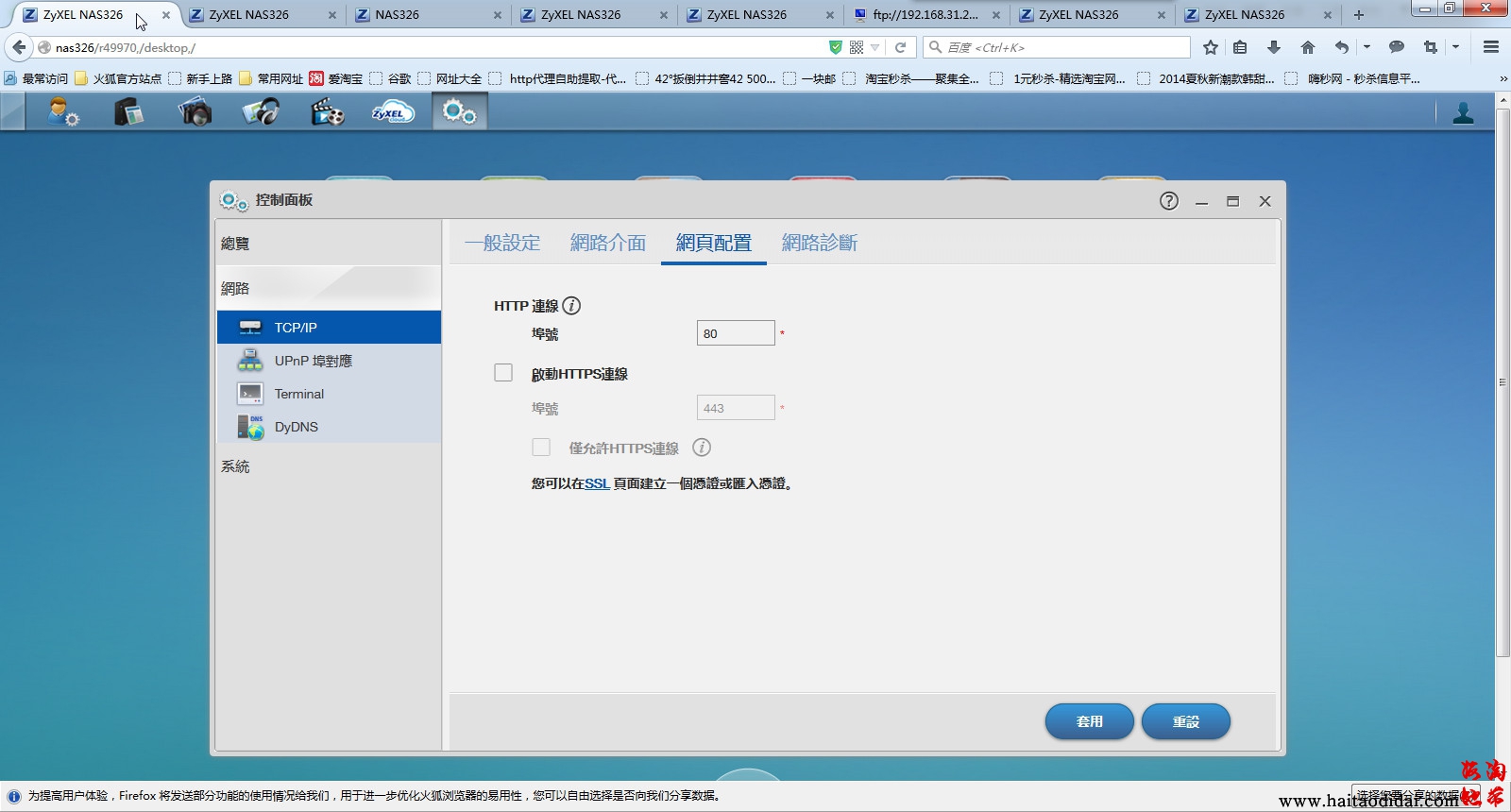Open the video clapperboard app icon
This screenshot has height=812, width=1511.
(x=327, y=112)
